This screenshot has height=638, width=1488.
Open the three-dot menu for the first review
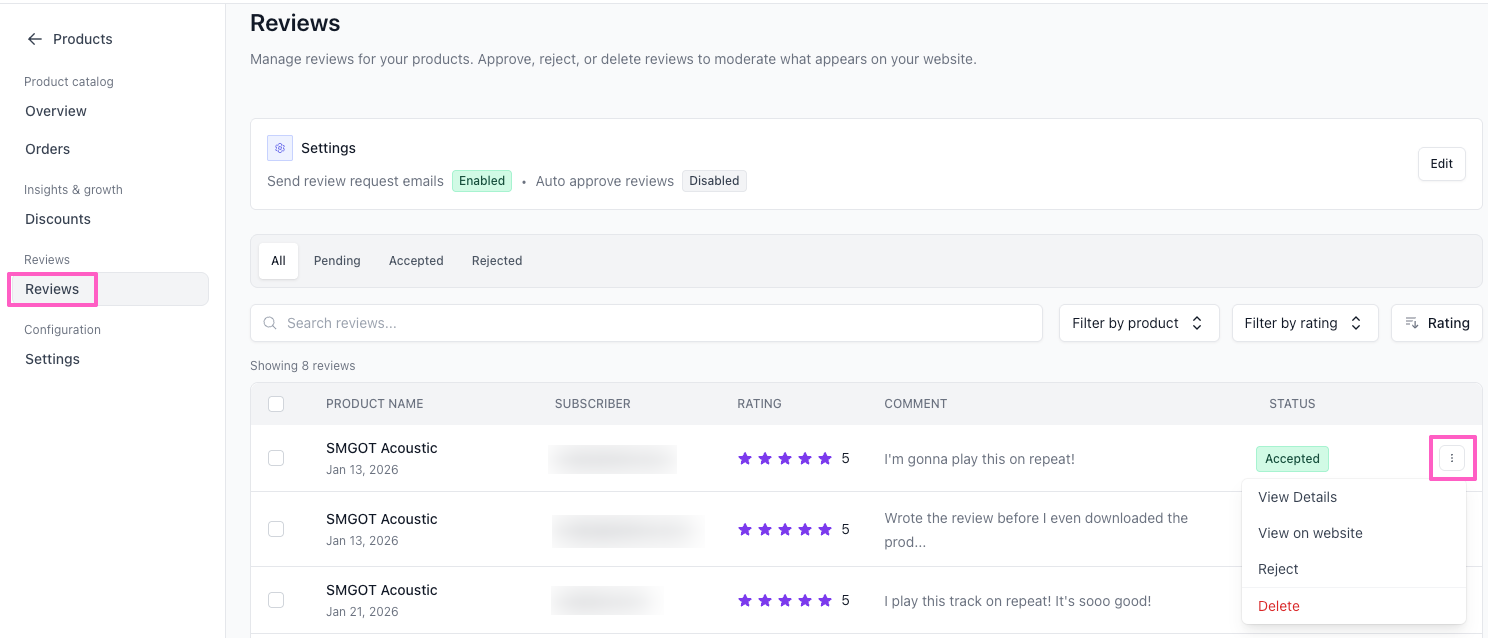click(x=1452, y=458)
